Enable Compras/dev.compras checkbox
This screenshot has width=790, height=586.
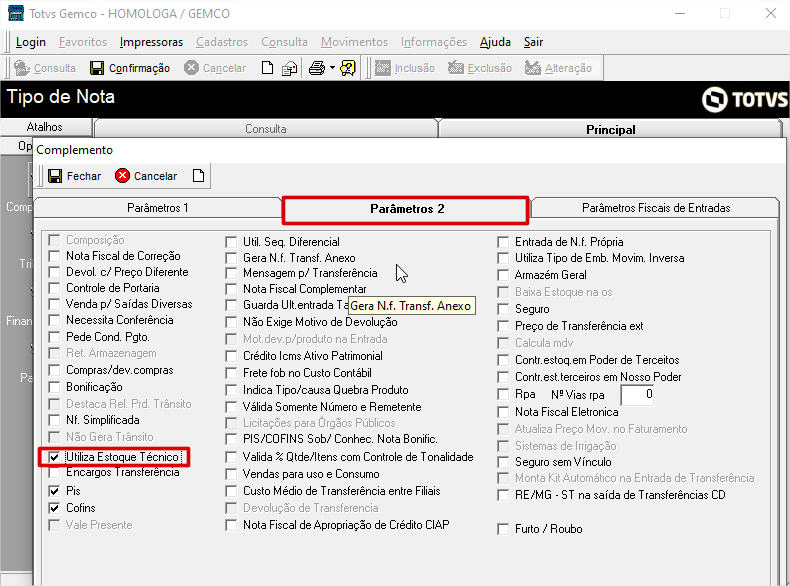pos(54,370)
